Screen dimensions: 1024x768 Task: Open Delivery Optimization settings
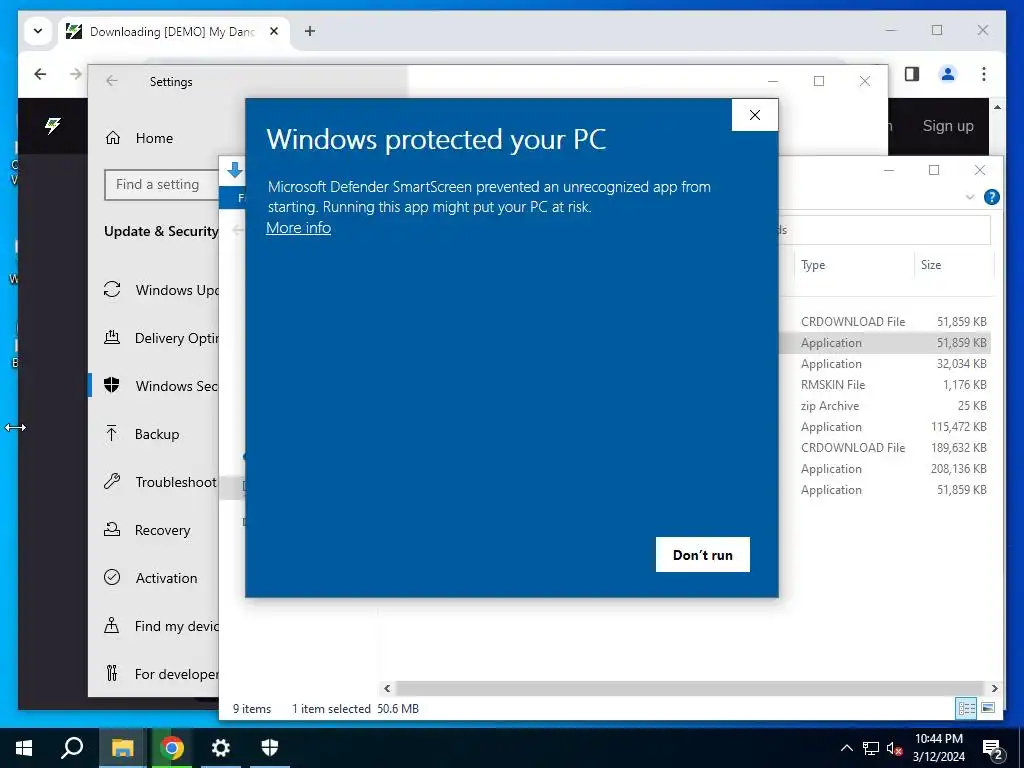click(x=161, y=338)
